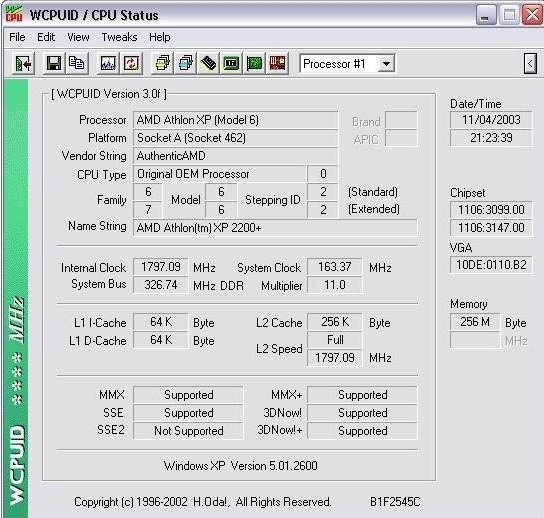This screenshot has width=544, height=518.
Task: Click the Name String AMD Athlon(tm) XP 2200+
Action: (275, 228)
